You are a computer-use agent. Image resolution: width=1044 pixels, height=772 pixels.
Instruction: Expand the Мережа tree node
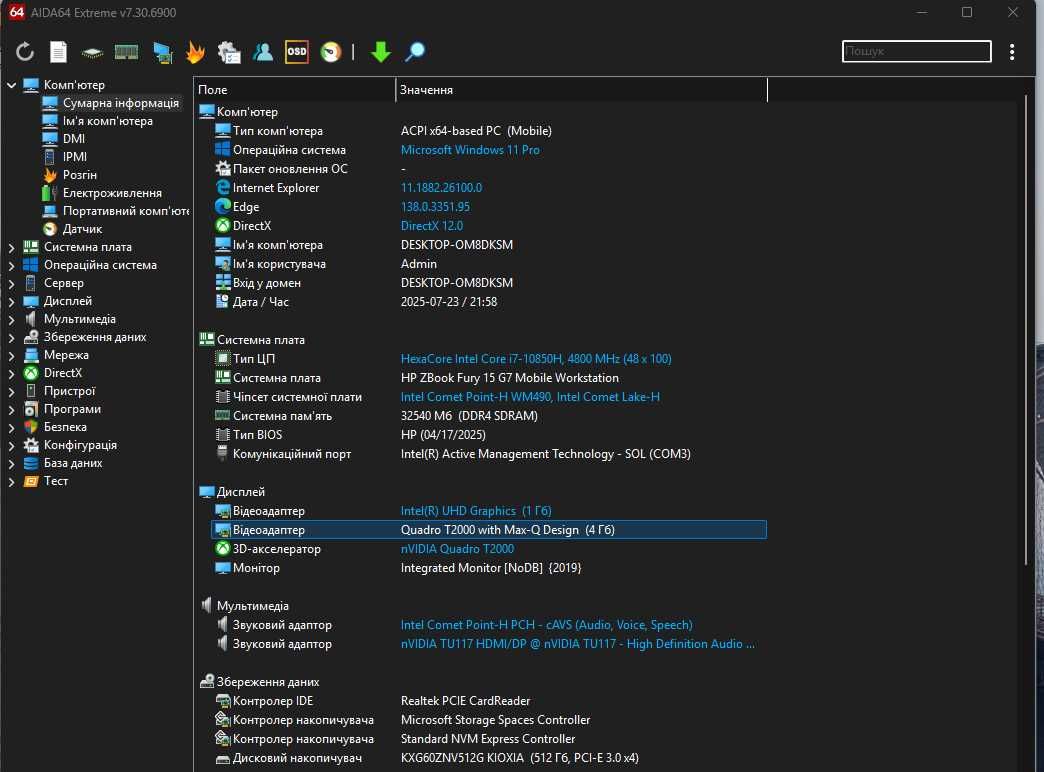pyautogui.click(x=11, y=355)
